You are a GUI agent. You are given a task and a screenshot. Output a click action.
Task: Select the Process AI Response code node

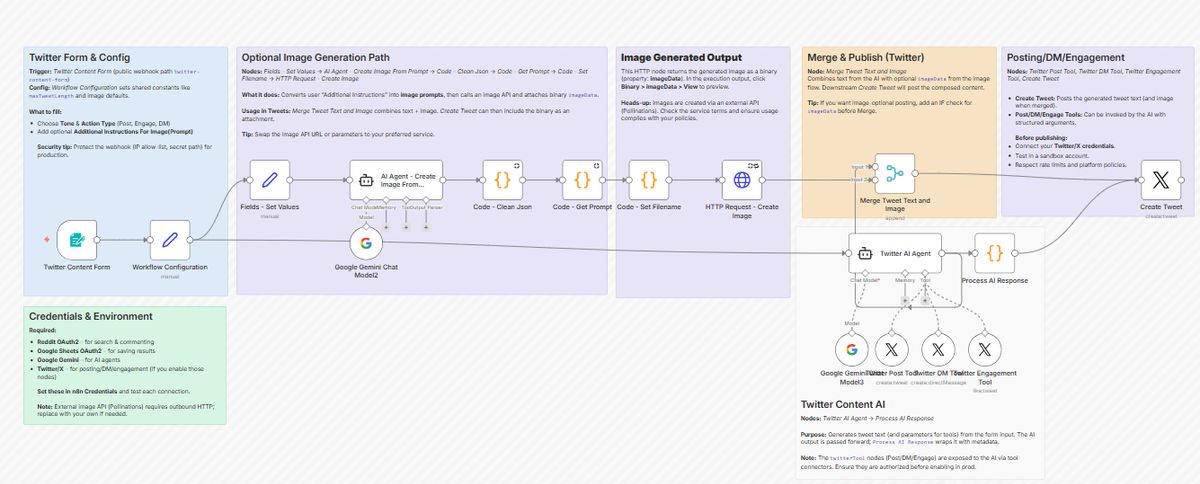click(994, 253)
